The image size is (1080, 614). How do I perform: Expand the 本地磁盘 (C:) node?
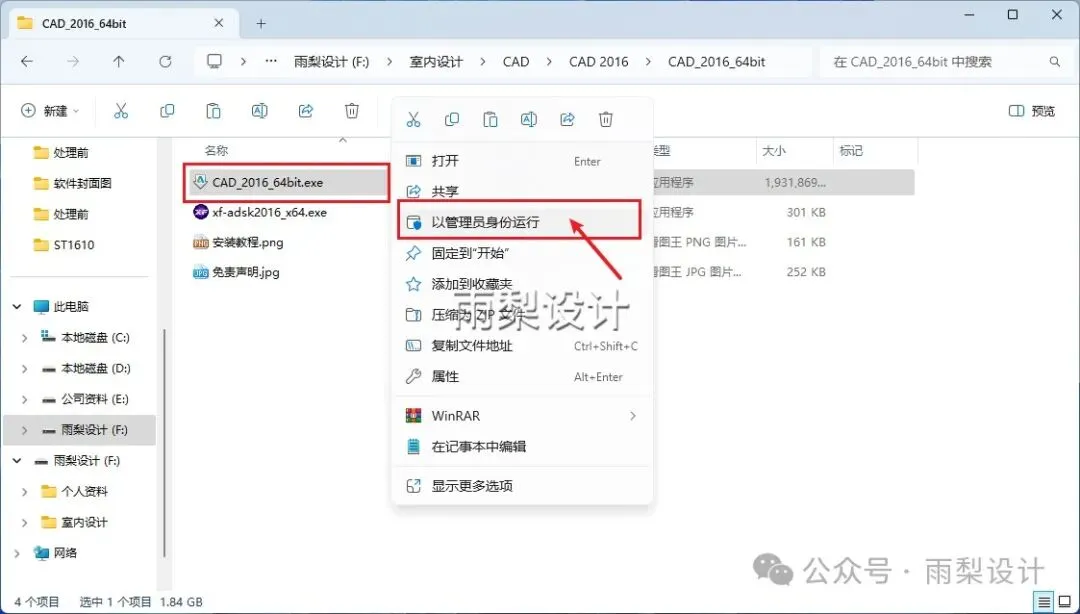[x=25, y=338]
